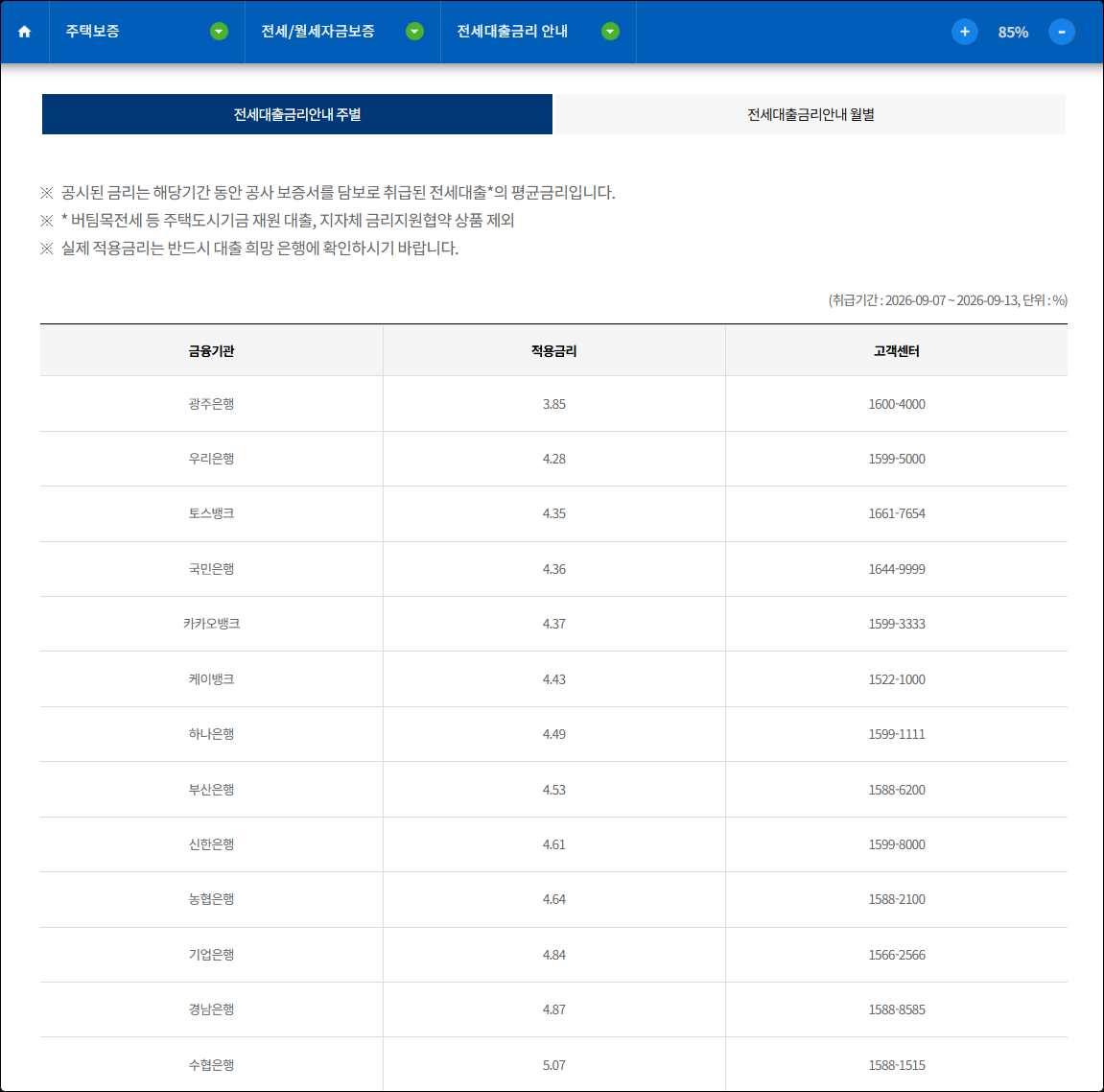Select the 농협은행 row name
Screen dimensions: 1104x1092
[211, 899]
